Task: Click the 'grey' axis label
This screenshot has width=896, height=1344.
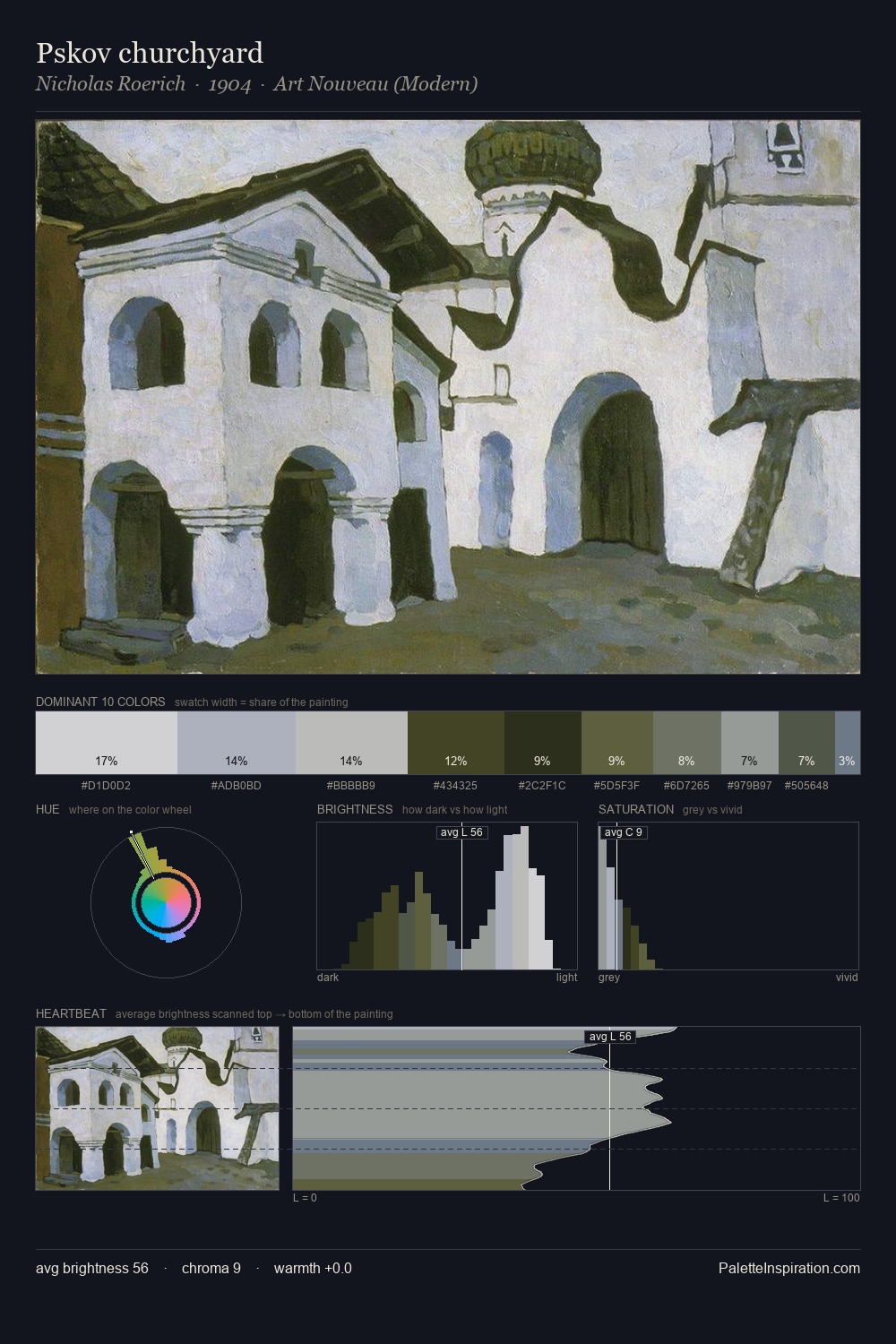Action: (x=609, y=978)
